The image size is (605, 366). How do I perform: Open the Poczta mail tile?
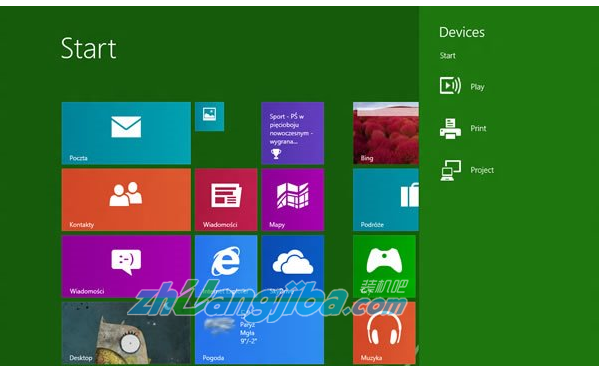pos(126,133)
